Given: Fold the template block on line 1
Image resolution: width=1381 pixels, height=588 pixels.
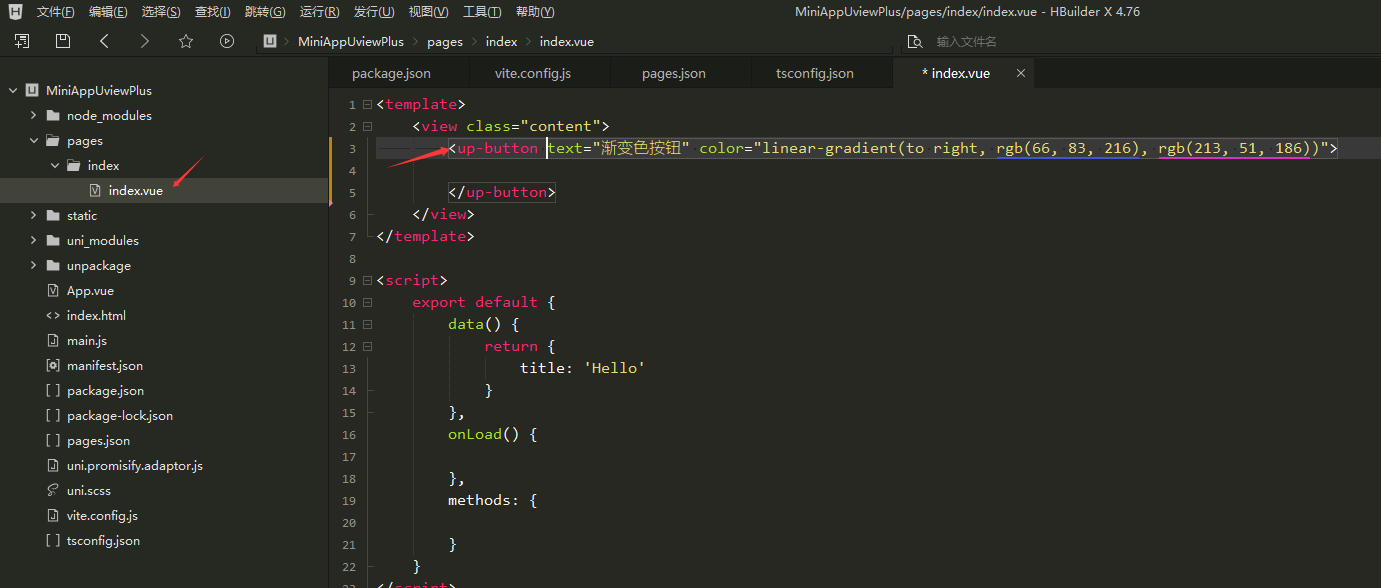Looking at the screenshot, I should 367,104.
